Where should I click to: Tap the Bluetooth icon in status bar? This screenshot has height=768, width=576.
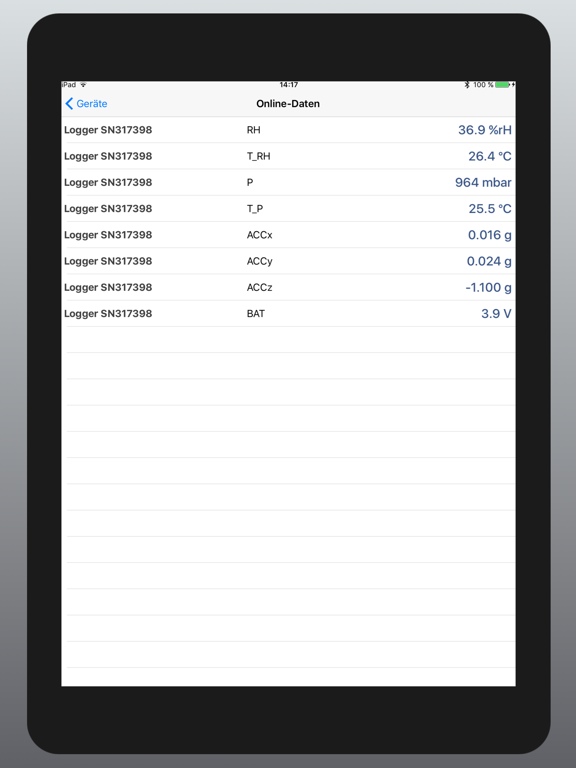point(467,85)
